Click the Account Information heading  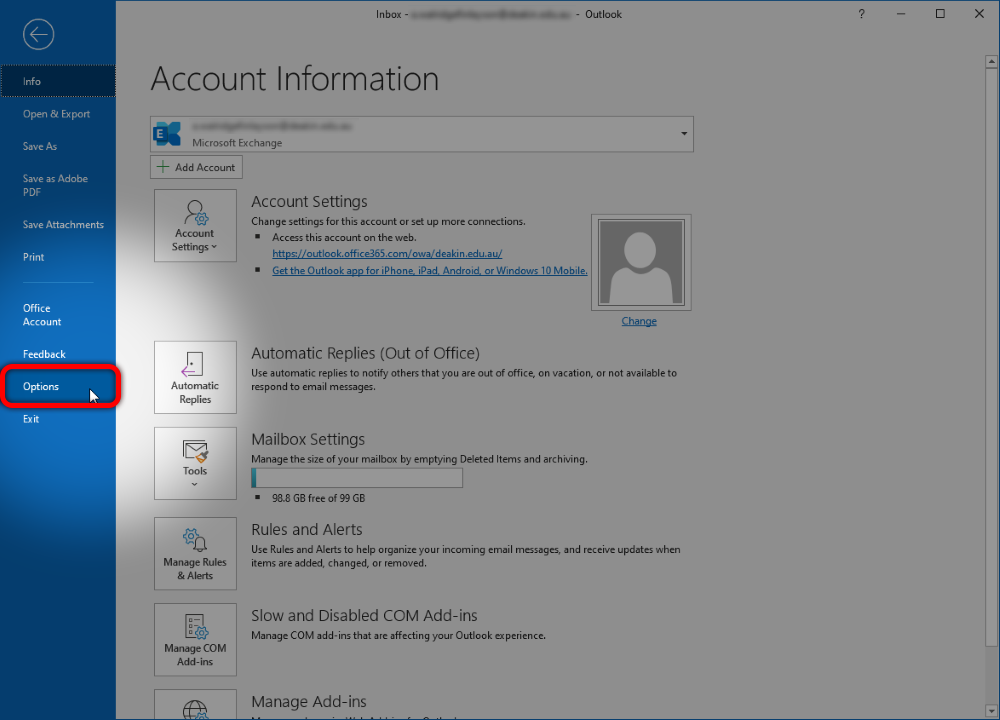point(295,79)
